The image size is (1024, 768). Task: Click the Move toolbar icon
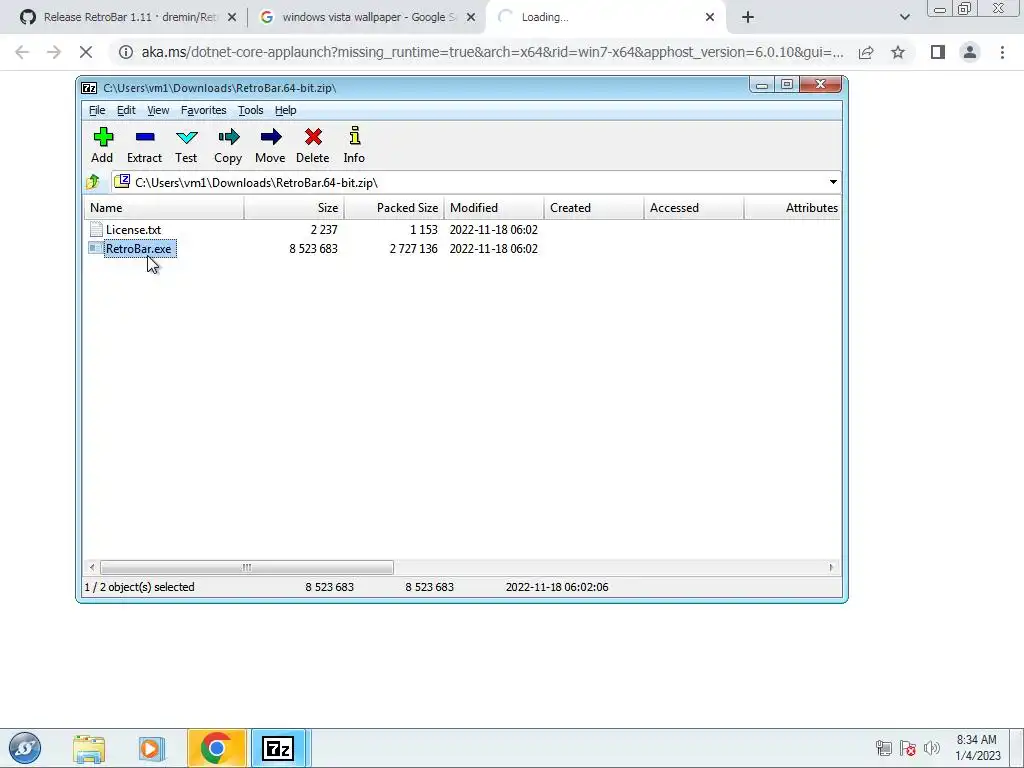270,137
